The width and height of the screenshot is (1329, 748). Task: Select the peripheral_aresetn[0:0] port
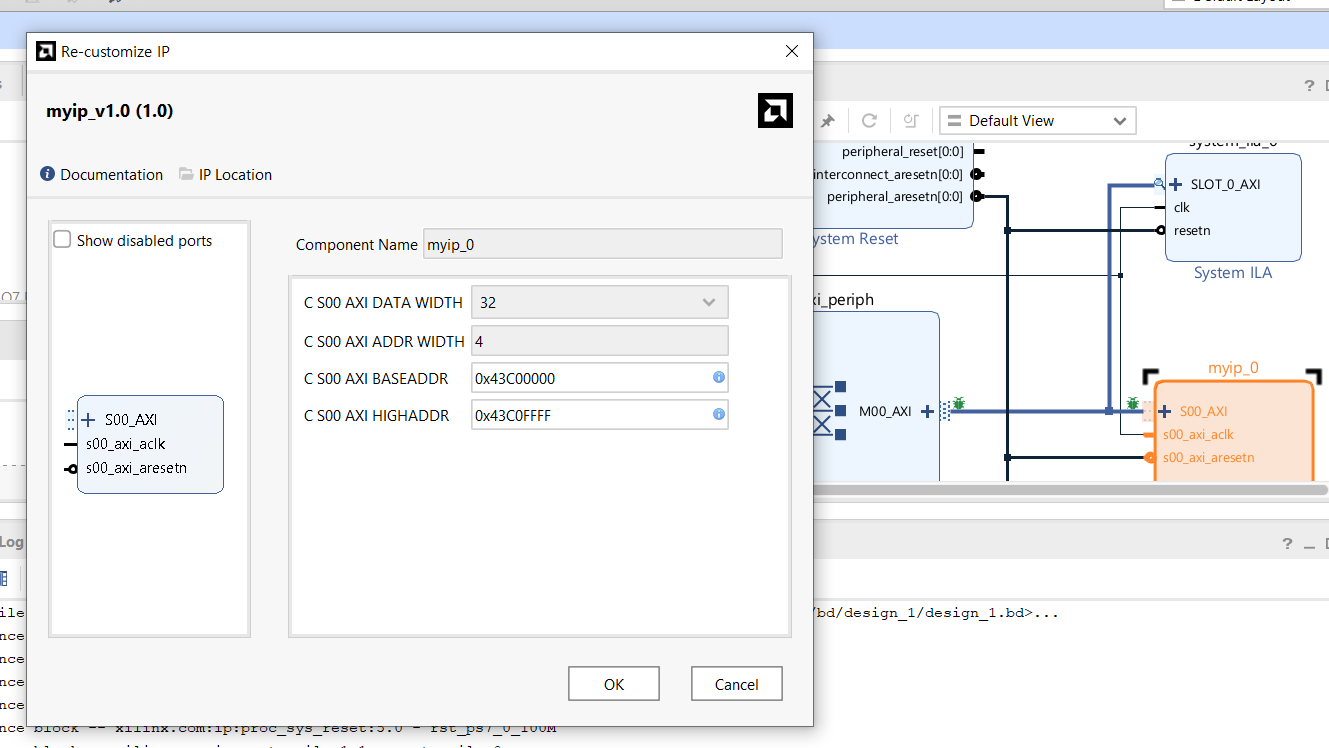coord(896,196)
